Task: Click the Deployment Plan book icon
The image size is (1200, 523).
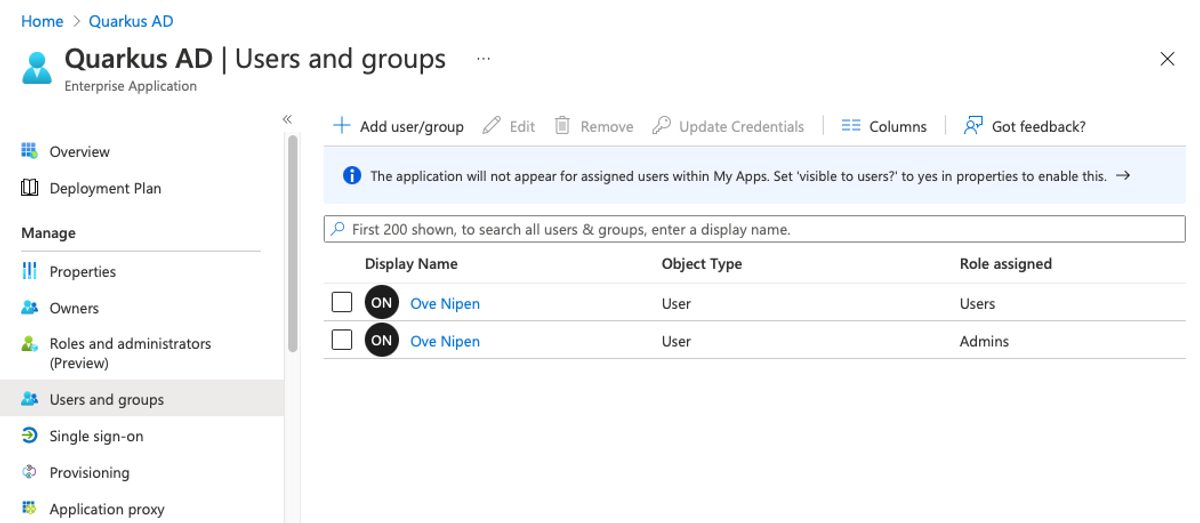Action: pos(30,188)
